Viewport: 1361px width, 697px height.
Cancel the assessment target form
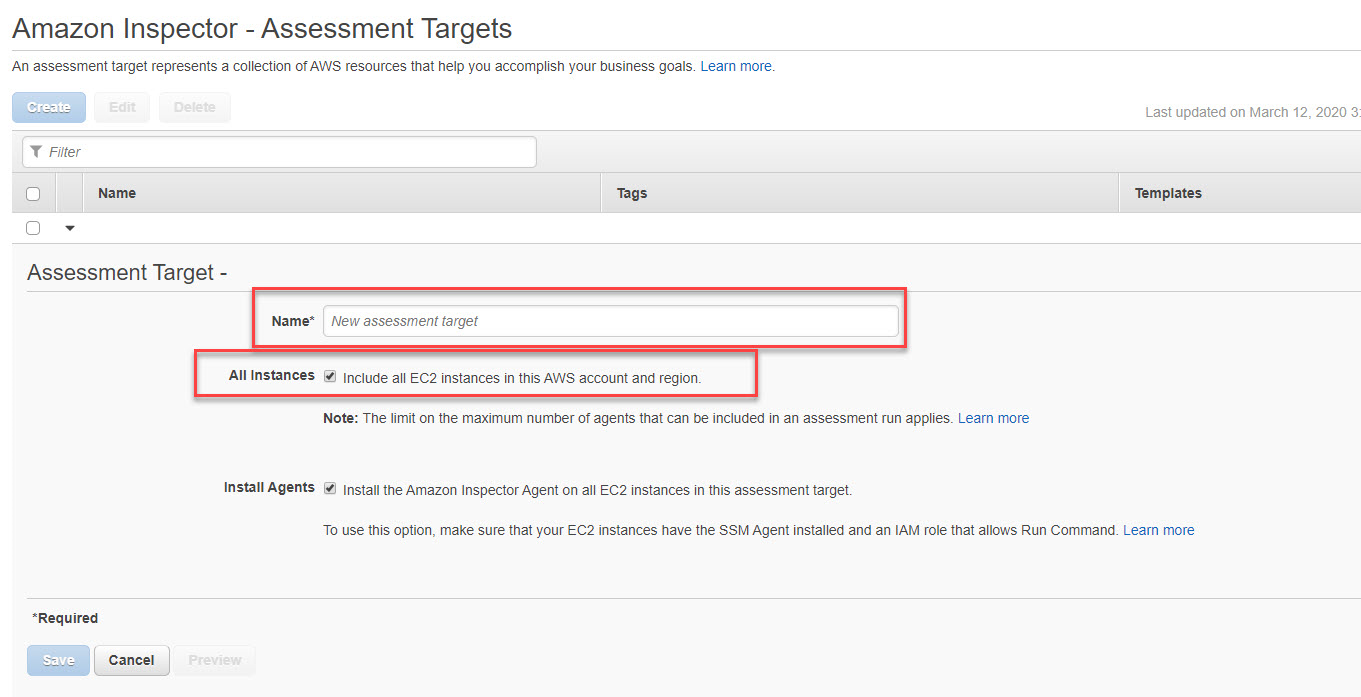click(x=131, y=660)
